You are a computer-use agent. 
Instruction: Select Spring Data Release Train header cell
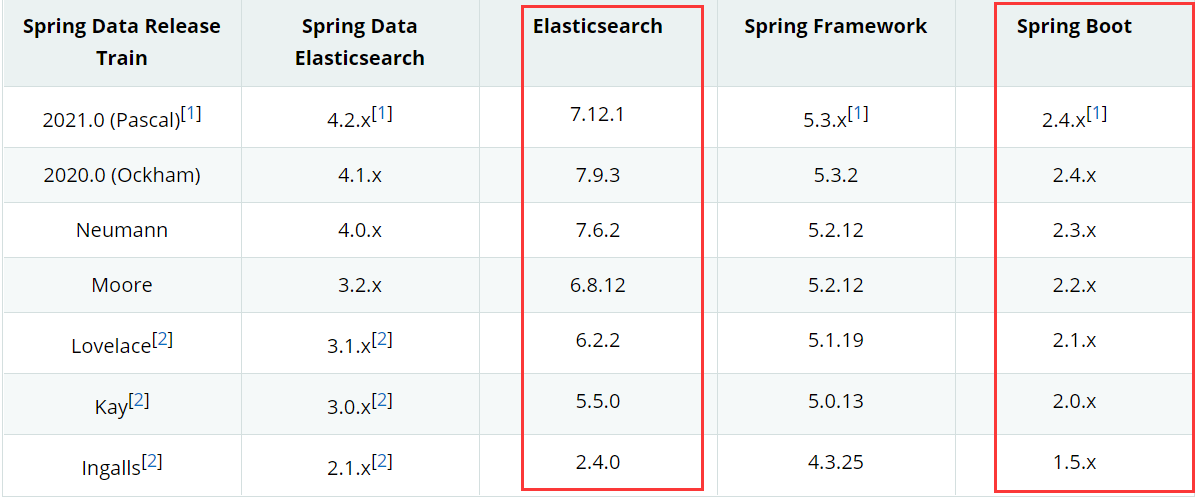pos(122,43)
